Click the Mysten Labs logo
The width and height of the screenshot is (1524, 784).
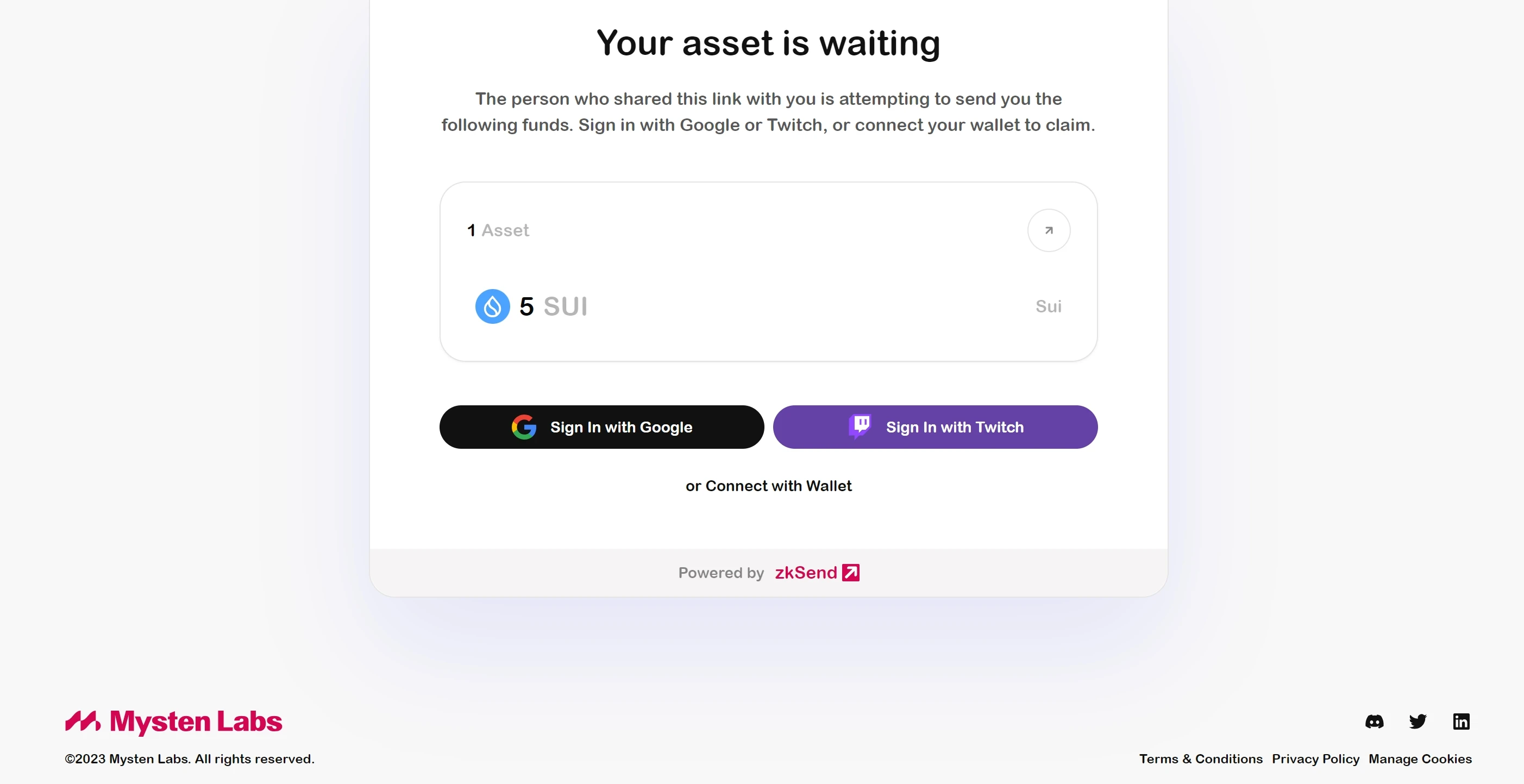pyautogui.click(x=173, y=722)
